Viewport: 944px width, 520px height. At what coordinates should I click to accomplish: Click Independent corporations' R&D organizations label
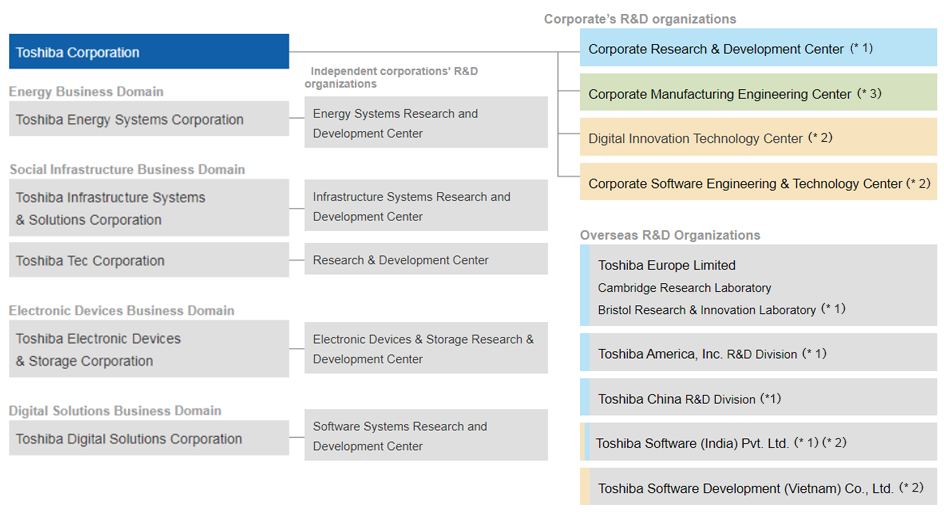[391, 77]
